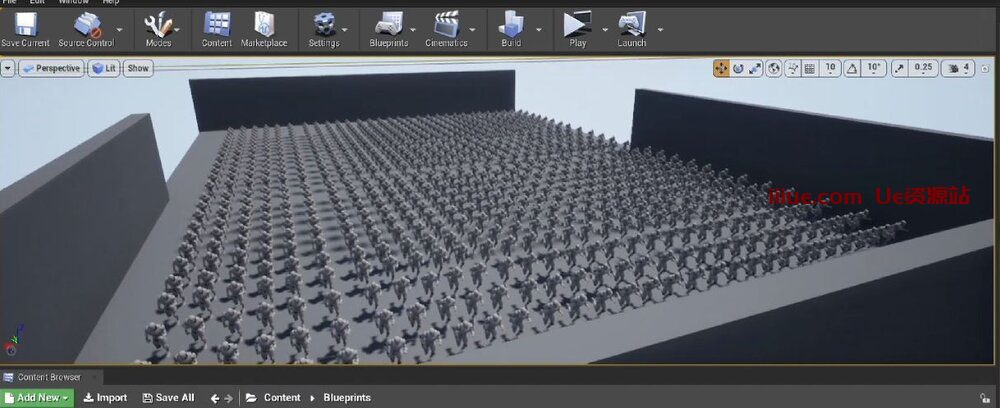The width and height of the screenshot is (1000, 408).
Task: Select the translate gizmo mode icon
Action: coord(720,68)
